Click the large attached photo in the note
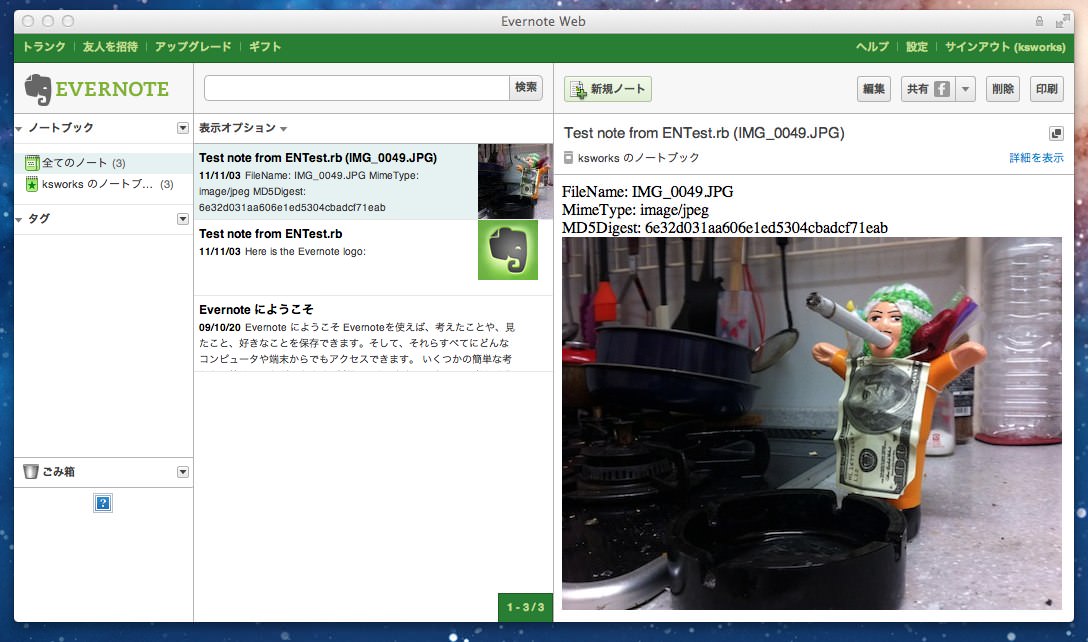This screenshot has height=642, width=1088. [x=812, y=423]
